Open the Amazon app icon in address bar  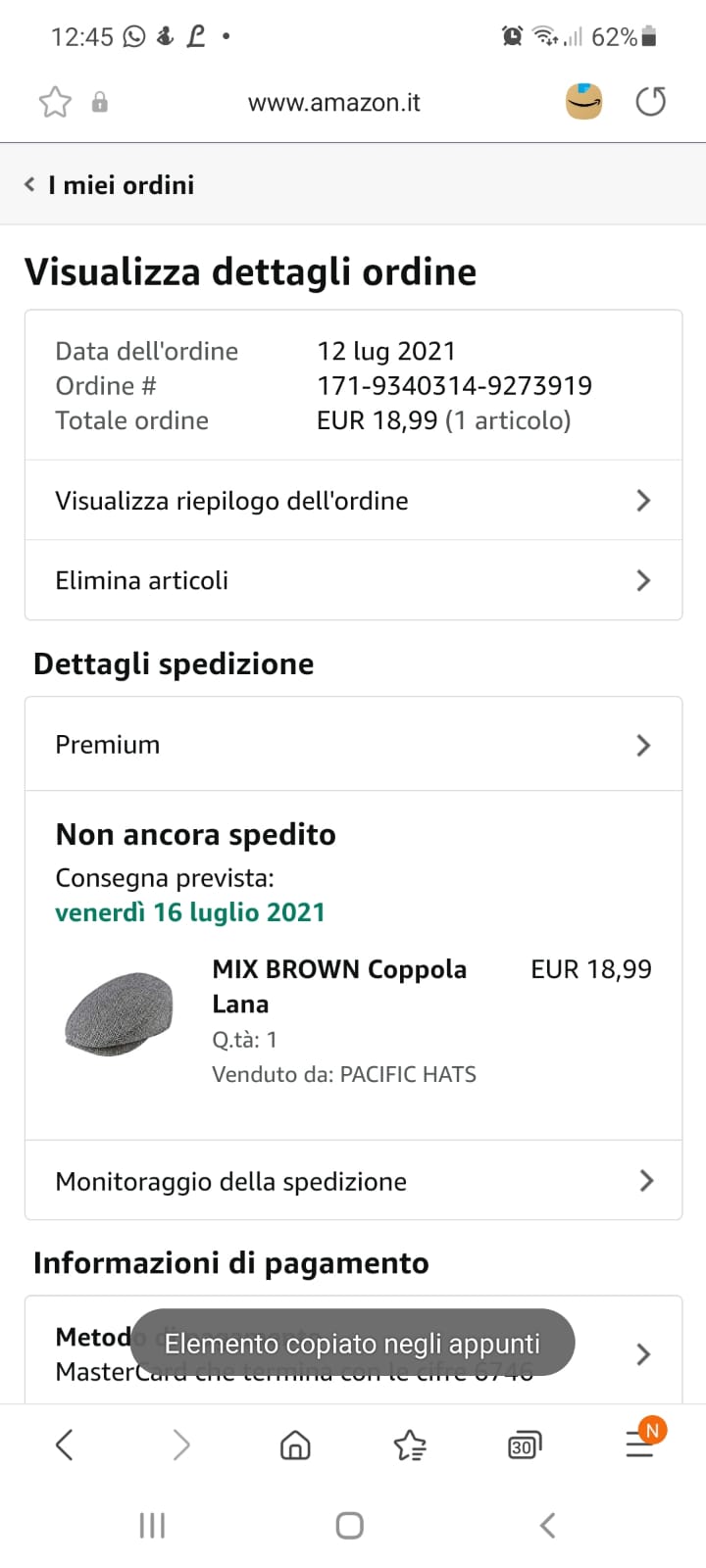coord(583,101)
